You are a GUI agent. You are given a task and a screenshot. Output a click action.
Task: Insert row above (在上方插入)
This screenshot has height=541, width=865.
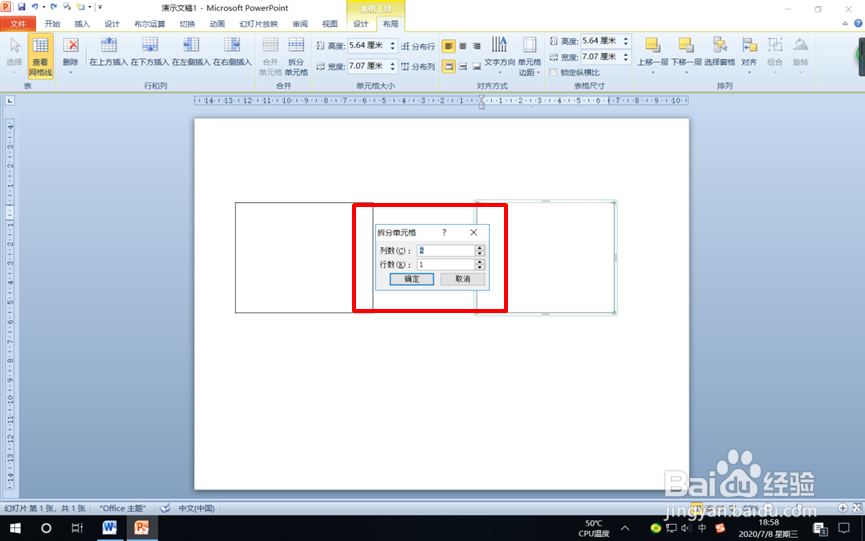tap(109, 52)
